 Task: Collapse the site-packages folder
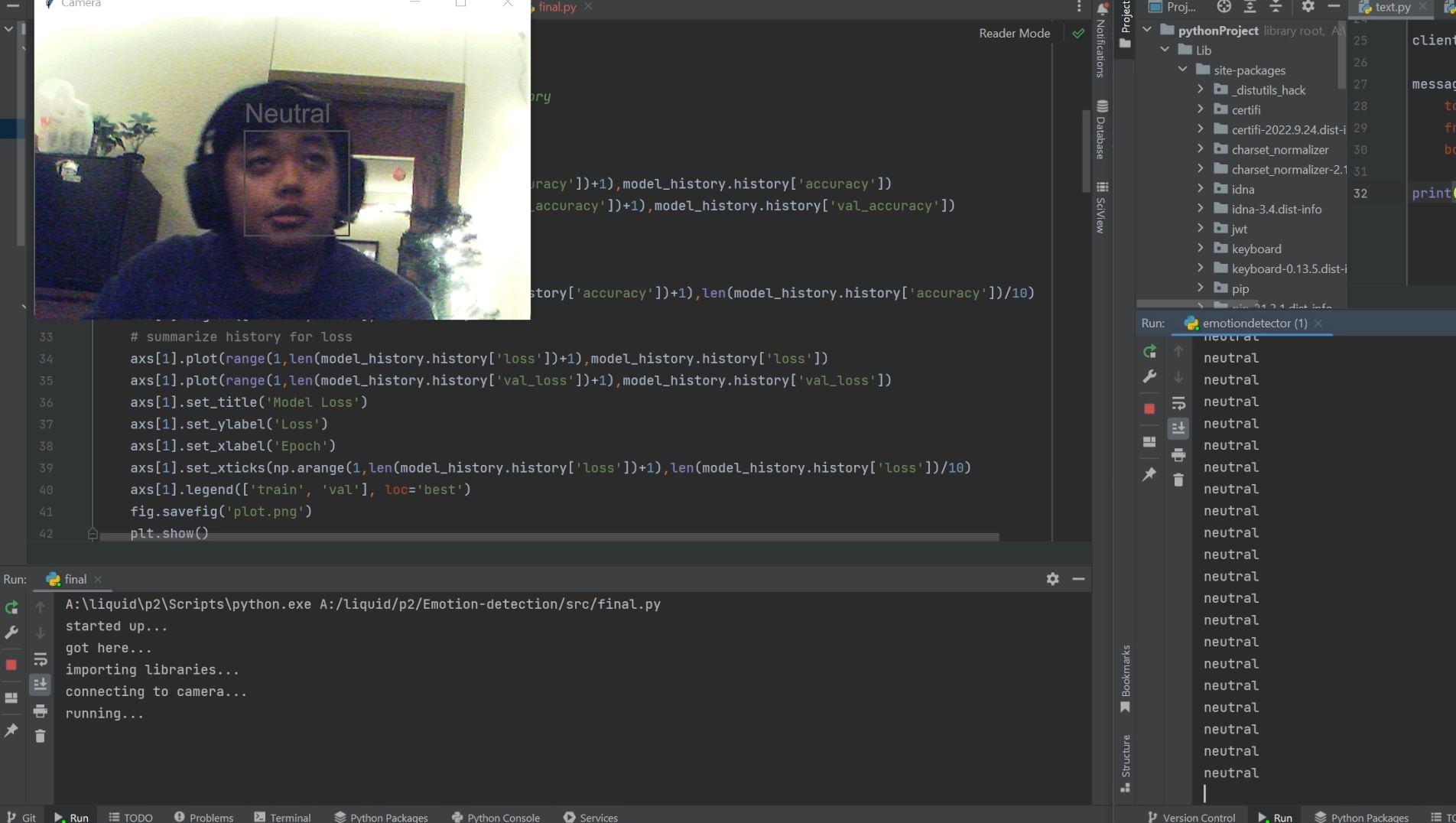tap(1183, 70)
